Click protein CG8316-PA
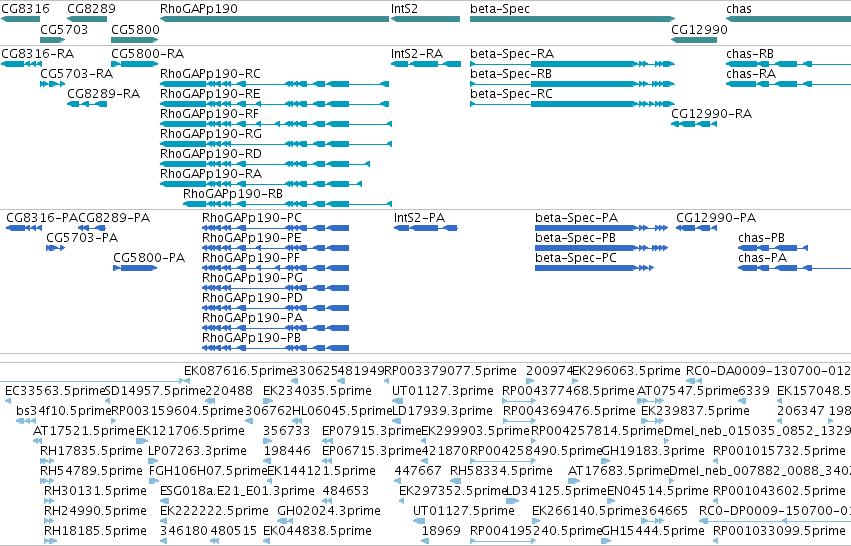 click(24, 228)
